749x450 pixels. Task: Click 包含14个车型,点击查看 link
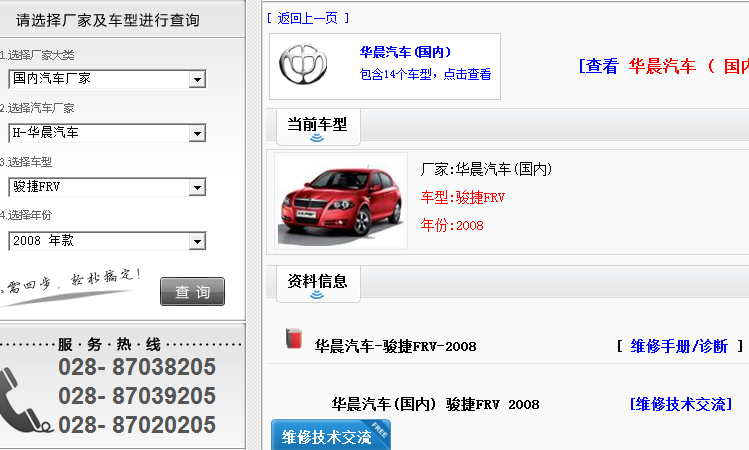coord(425,74)
